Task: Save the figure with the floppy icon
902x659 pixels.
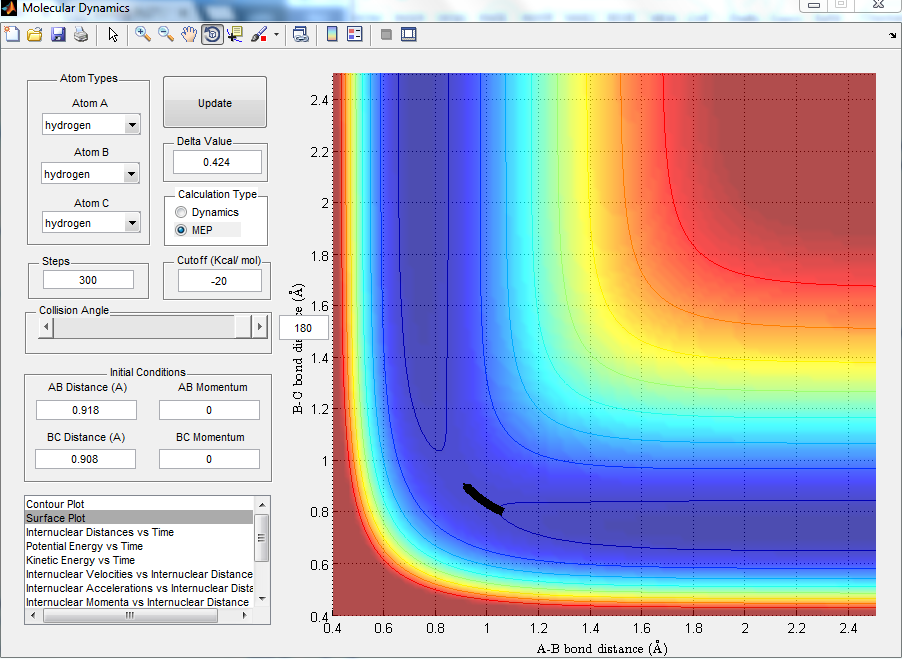Action: [58, 35]
